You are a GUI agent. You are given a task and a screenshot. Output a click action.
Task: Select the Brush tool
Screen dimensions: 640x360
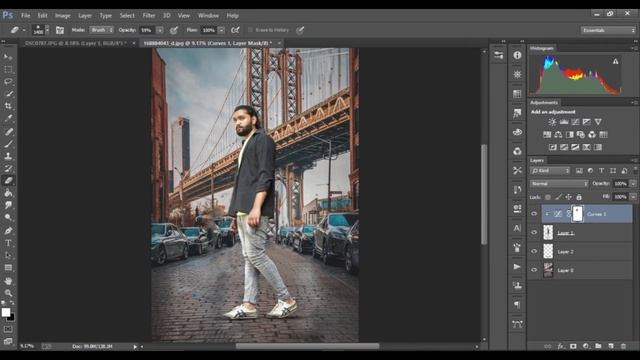coord(8,144)
